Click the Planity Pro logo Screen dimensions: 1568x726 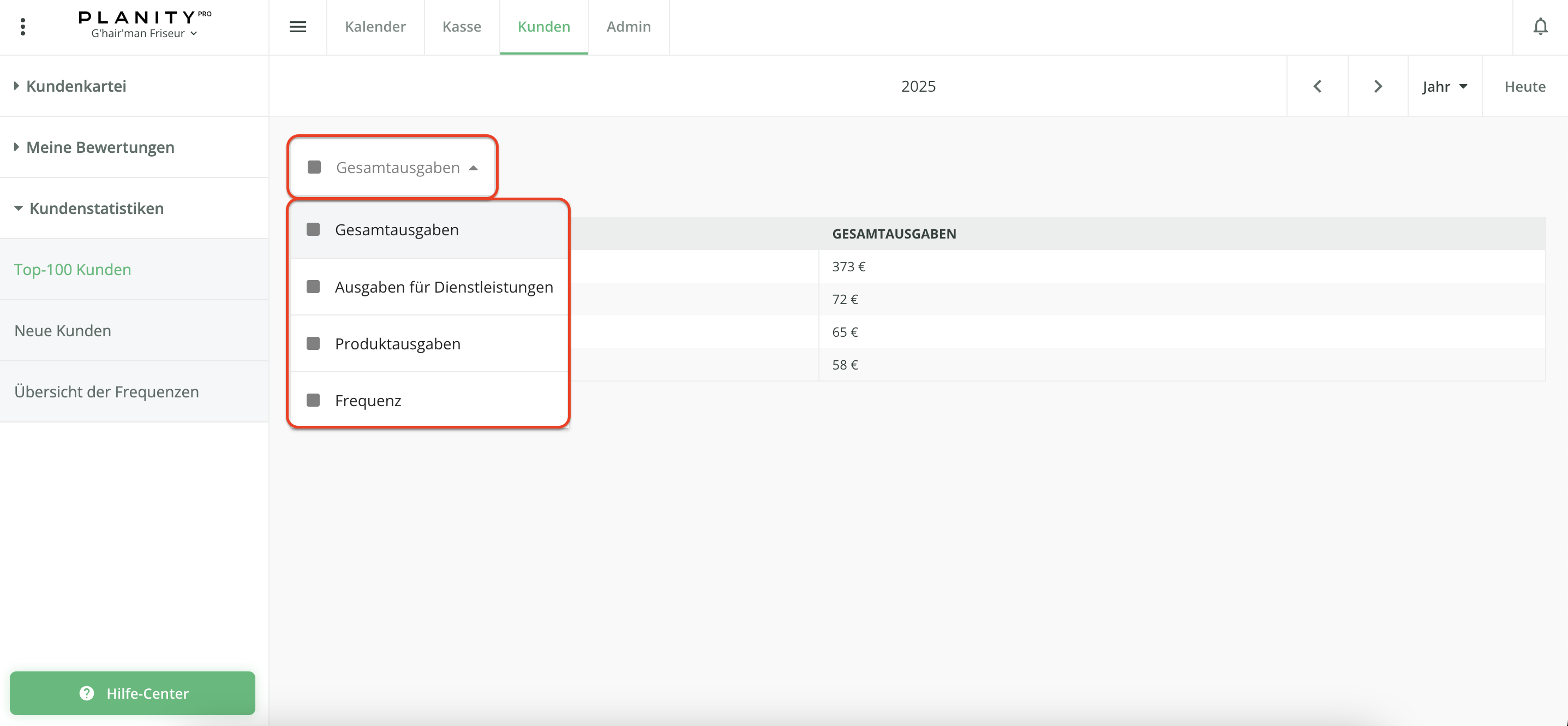coord(144,17)
